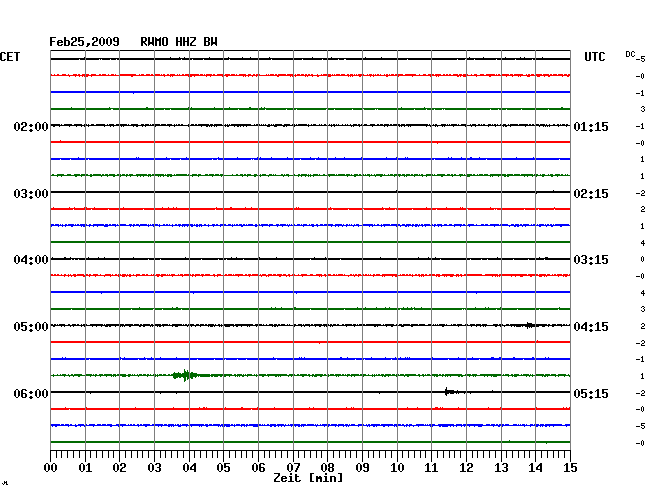Click minute tick label 14

coord(535,468)
